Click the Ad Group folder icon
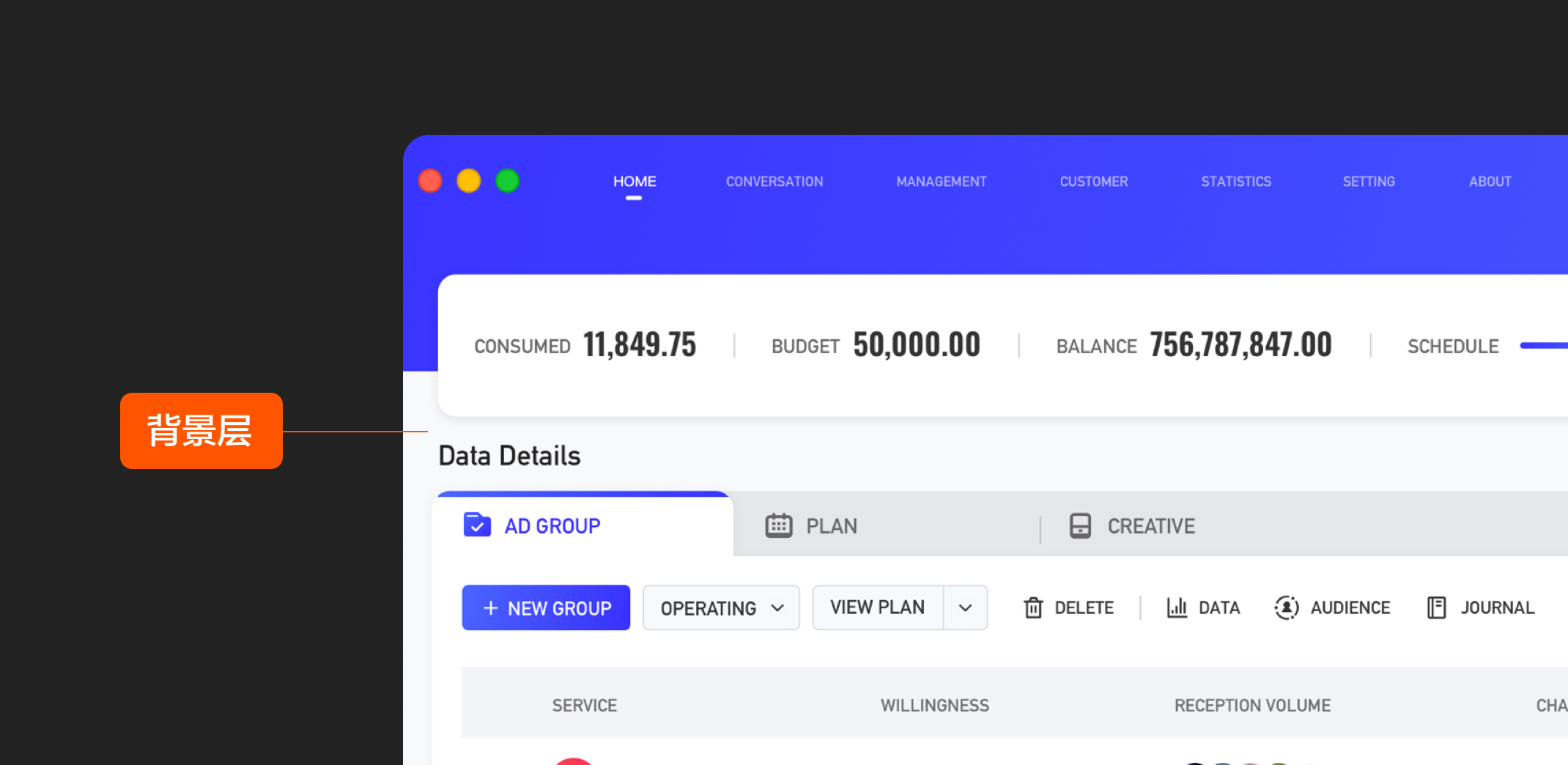Image resolution: width=1568 pixels, height=765 pixels. 477,525
